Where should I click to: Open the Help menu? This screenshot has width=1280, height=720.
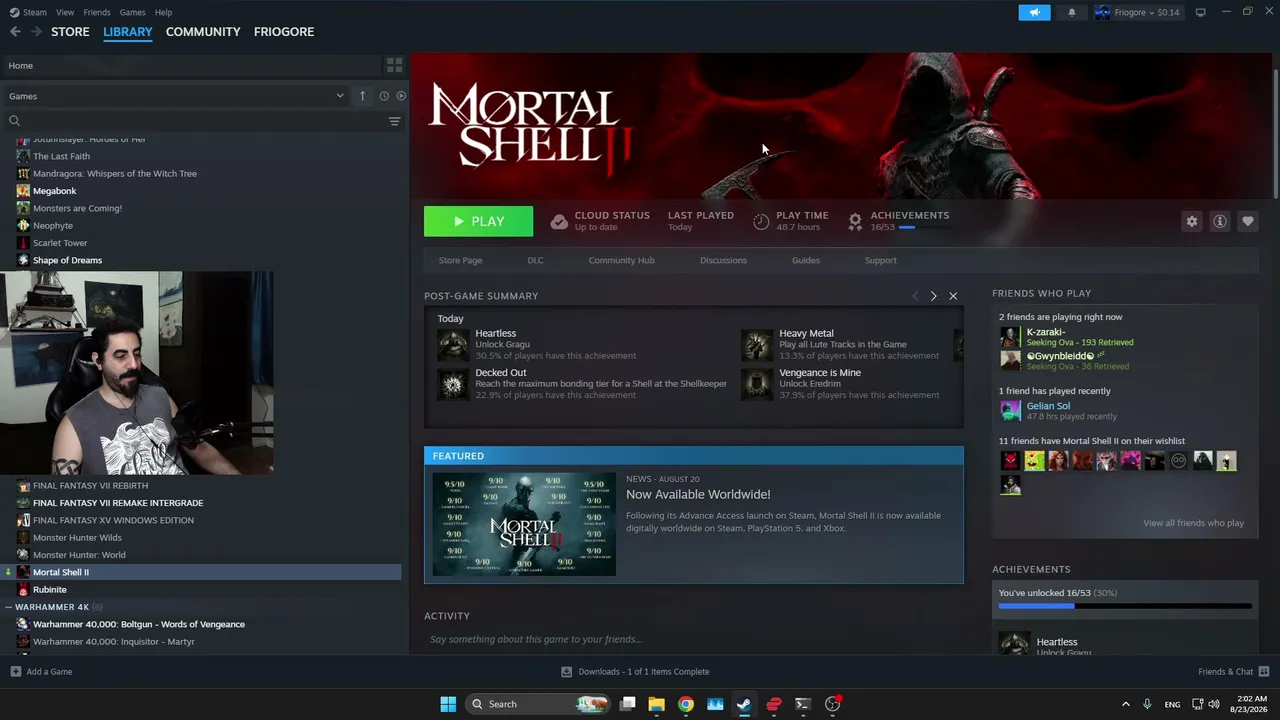pyautogui.click(x=164, y=12)
